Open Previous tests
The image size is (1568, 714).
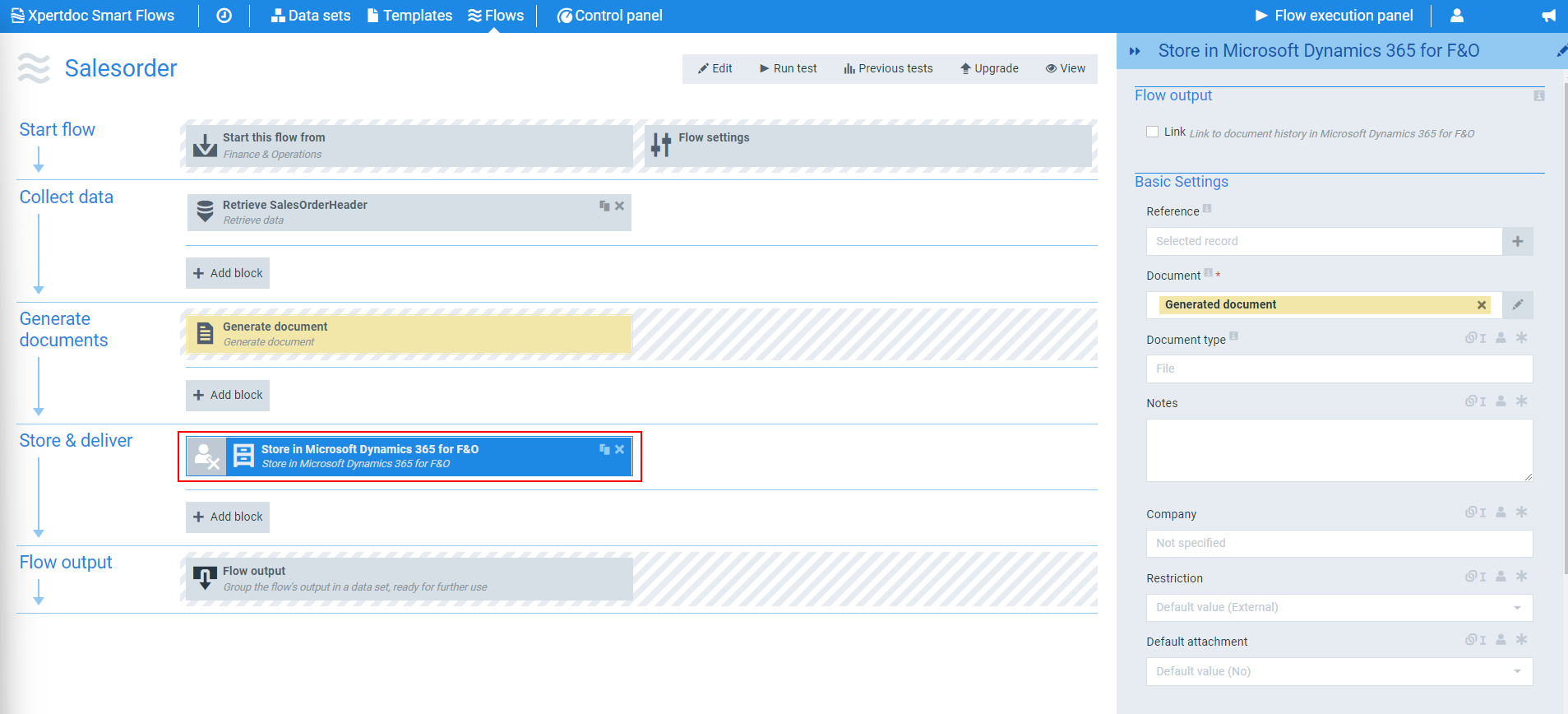coord(888,69)
